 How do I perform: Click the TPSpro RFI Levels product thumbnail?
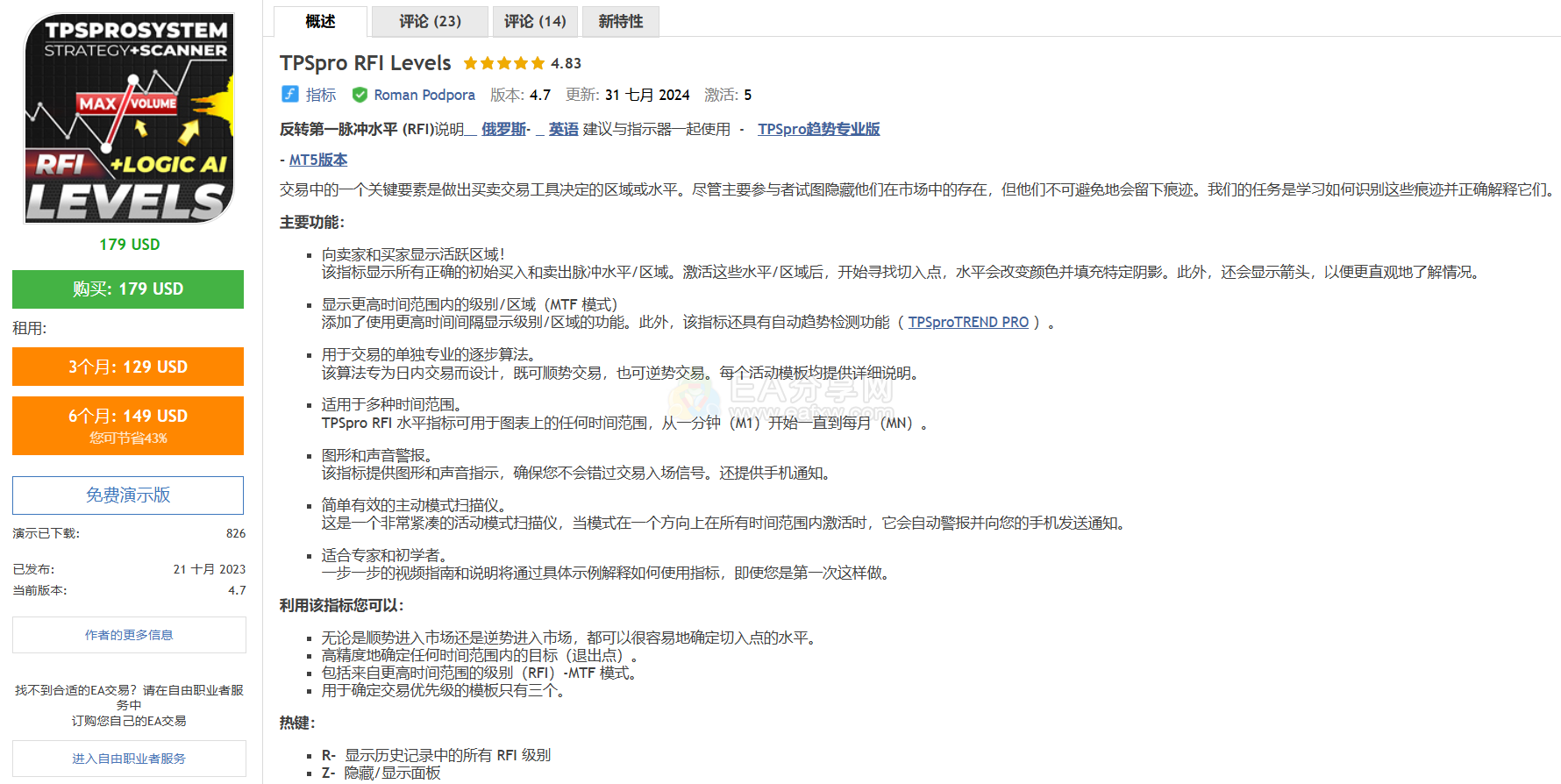pyautogui.click(x=129, y=118)
